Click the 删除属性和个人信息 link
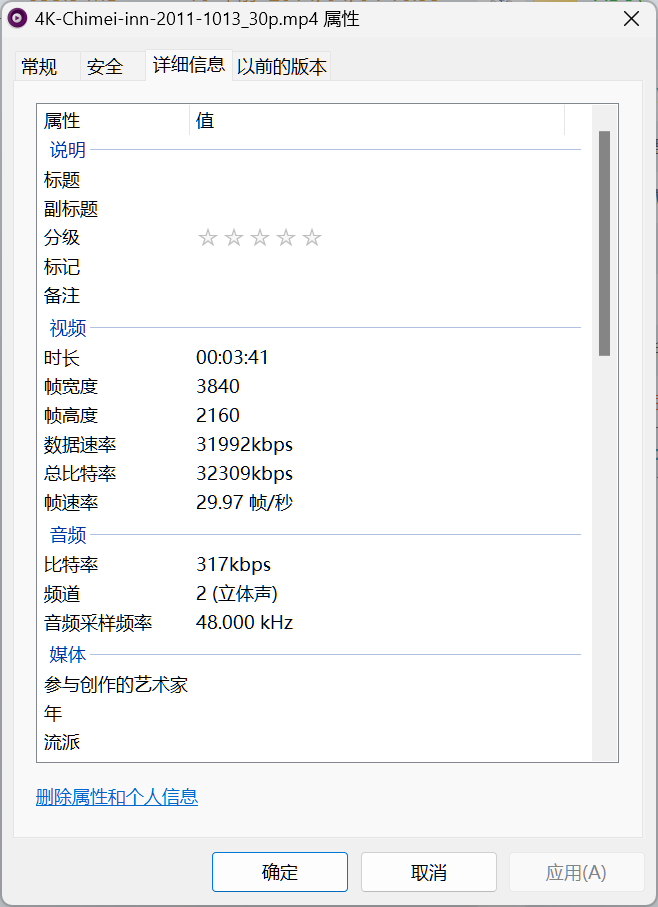The height and width of the screenshot is (907, 658). [x=117, y=797]
